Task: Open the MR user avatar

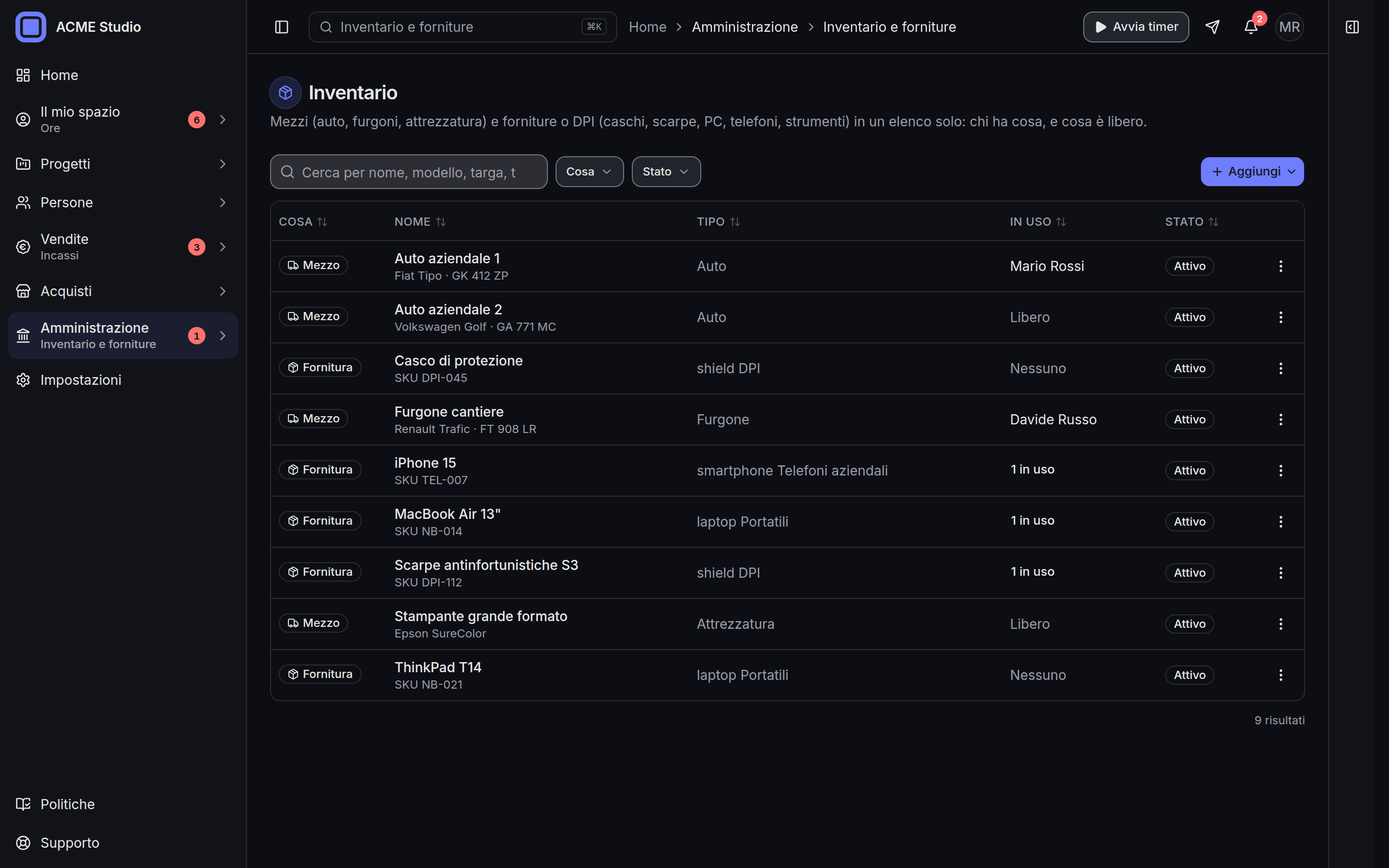Action: click(x=1289, y=27)
